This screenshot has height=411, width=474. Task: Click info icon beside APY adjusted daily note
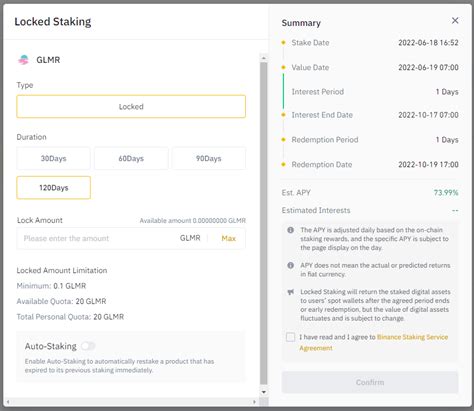[291, 230]
